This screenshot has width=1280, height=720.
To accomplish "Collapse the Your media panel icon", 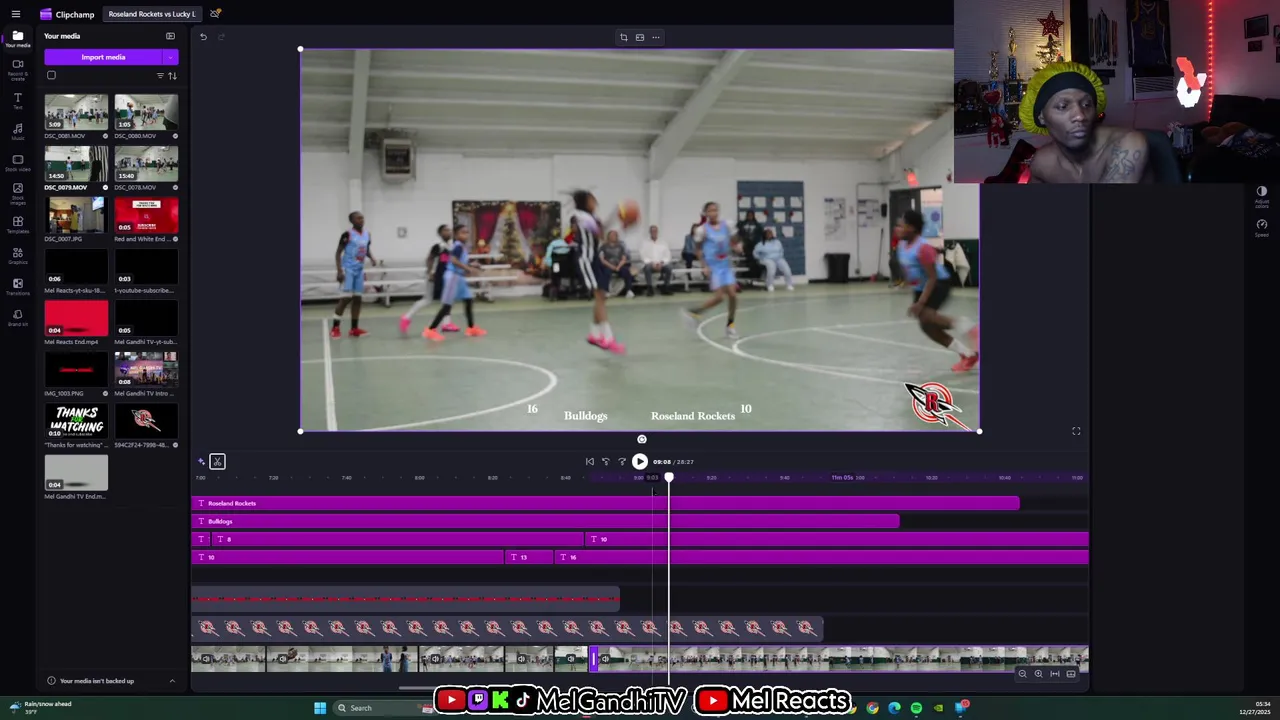I will pyautogui.click(x=170, y=36).
